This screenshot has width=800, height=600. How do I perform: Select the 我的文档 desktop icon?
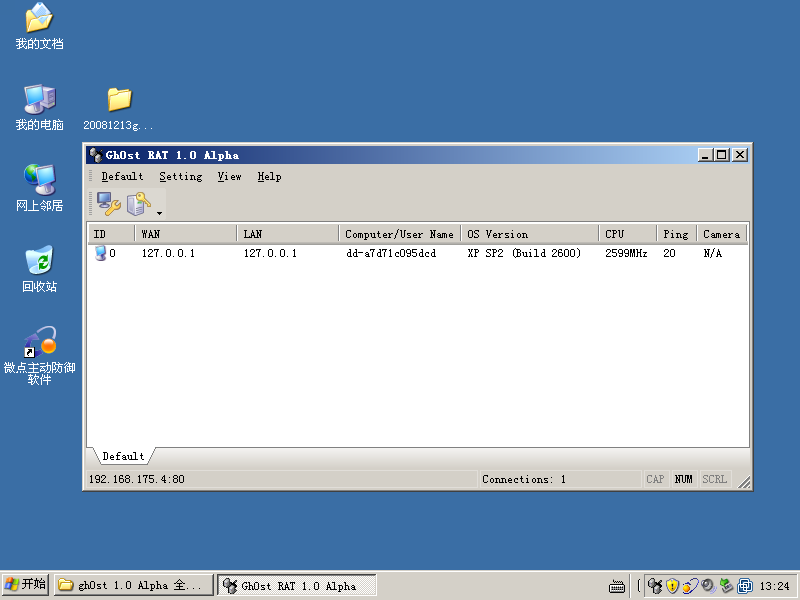click(x=39, y=27)
